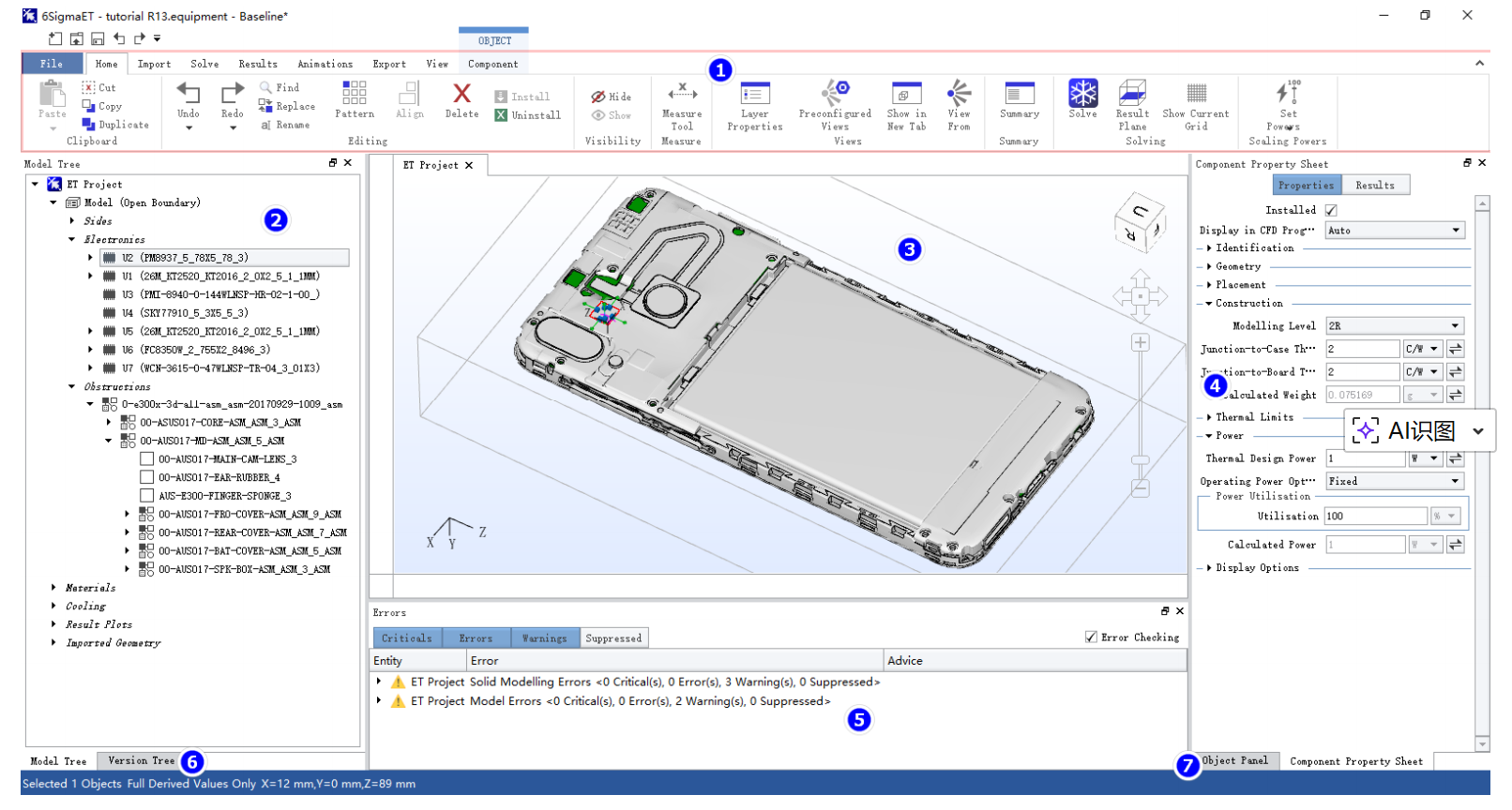1512x810 pixels.
Task: Click the Pattern tool icon
Action: [355, 94]
